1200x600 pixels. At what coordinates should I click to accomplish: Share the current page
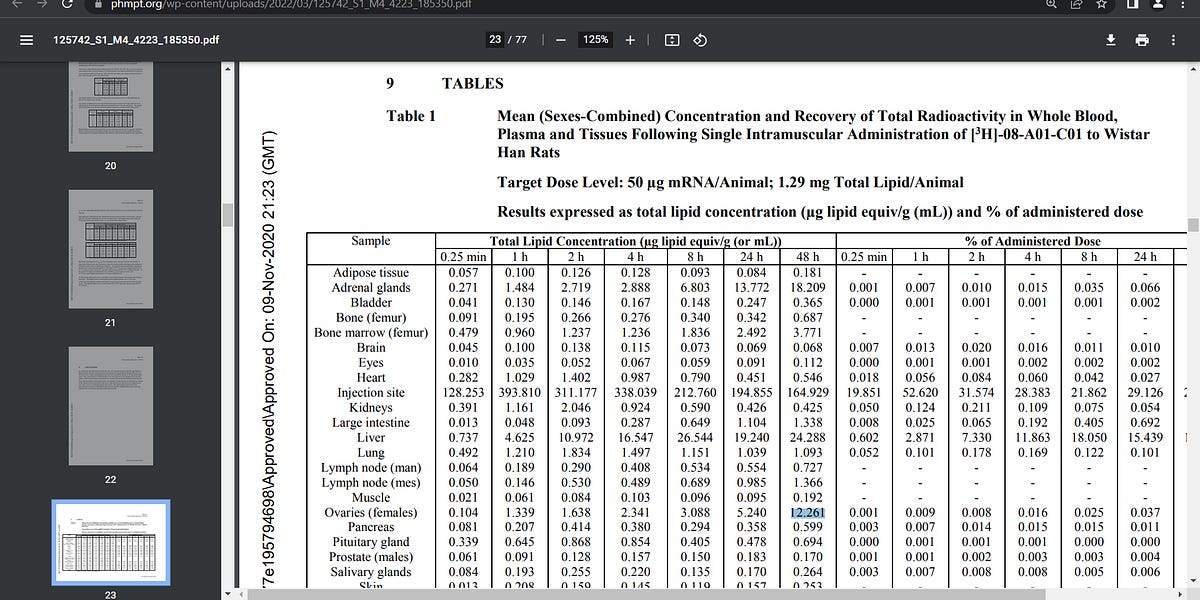[x=1077, y=11]
